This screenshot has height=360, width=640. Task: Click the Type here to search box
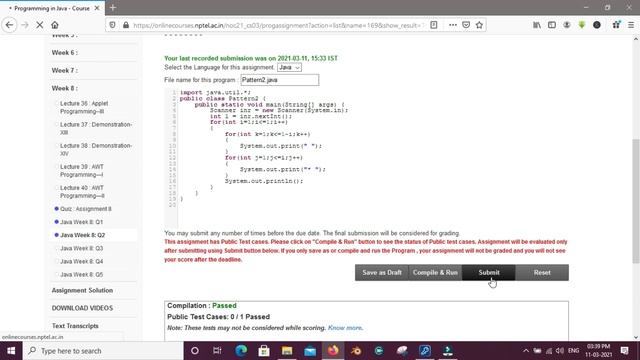click(103, 351)
